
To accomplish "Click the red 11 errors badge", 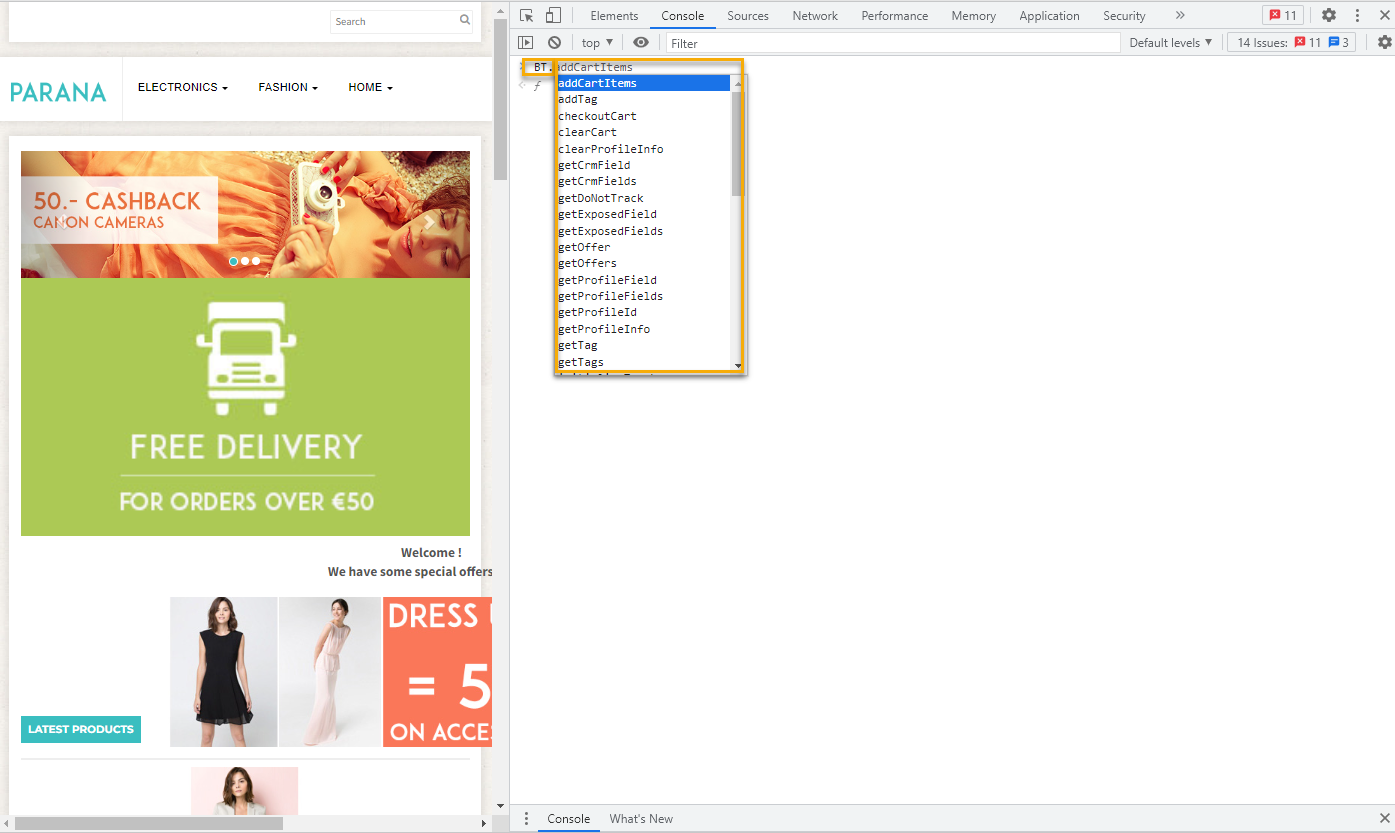I will [1282, 15].
